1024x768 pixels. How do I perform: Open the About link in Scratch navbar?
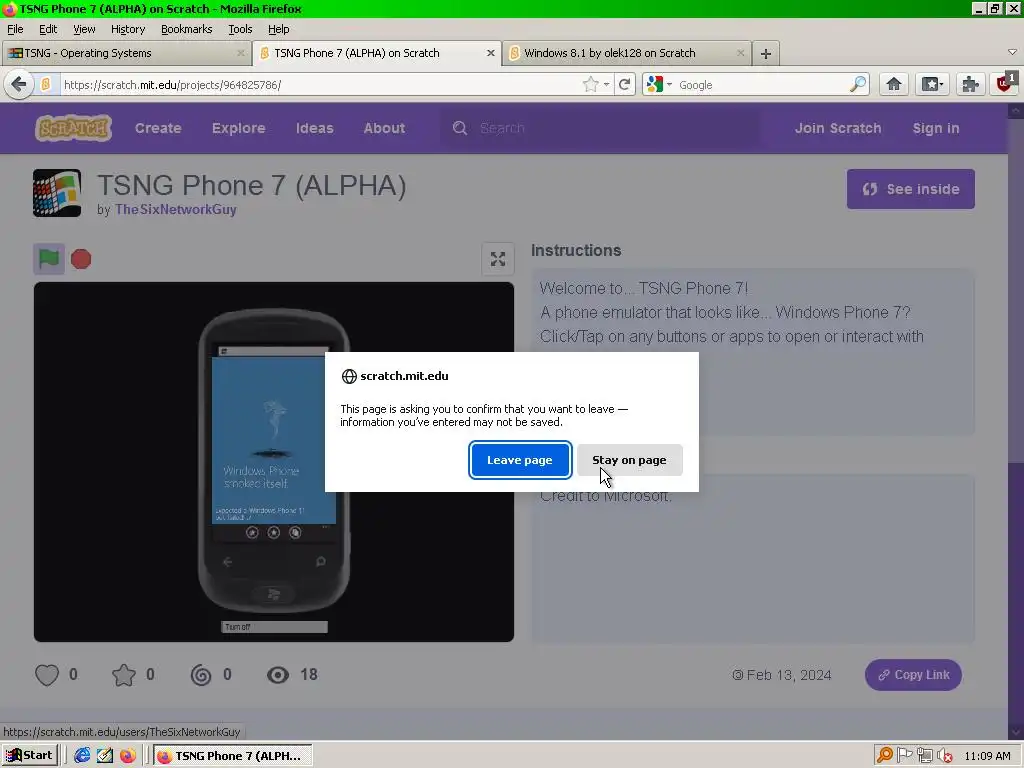pos(384,128)
